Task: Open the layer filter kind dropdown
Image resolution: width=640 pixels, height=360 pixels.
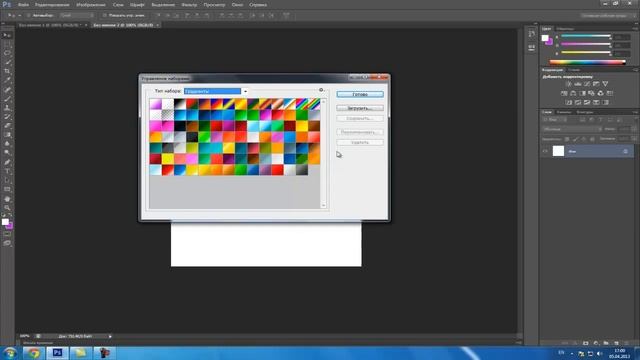Action: click(554, 120)
